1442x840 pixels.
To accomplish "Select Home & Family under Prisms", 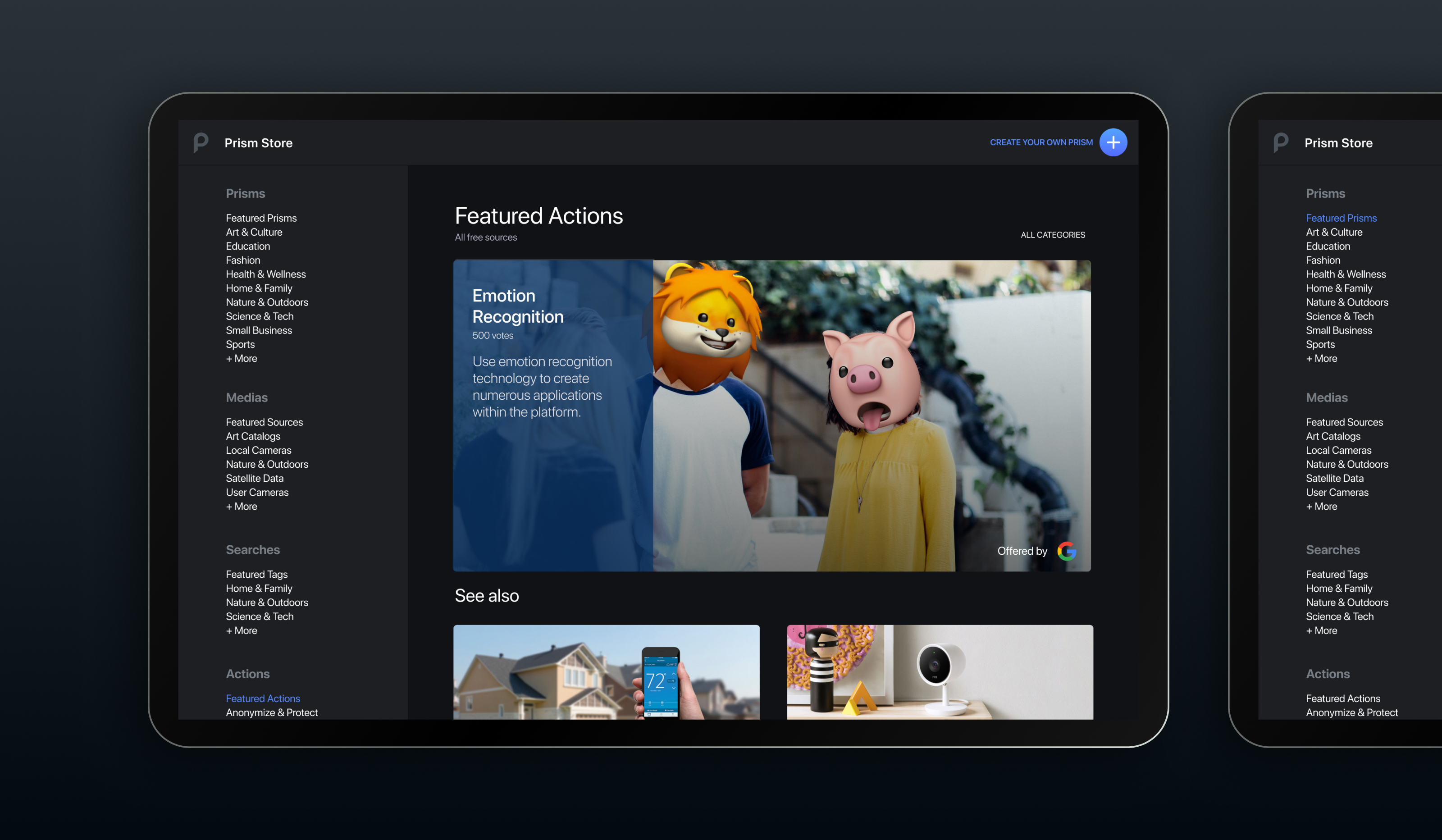I will tap(259, 288).
